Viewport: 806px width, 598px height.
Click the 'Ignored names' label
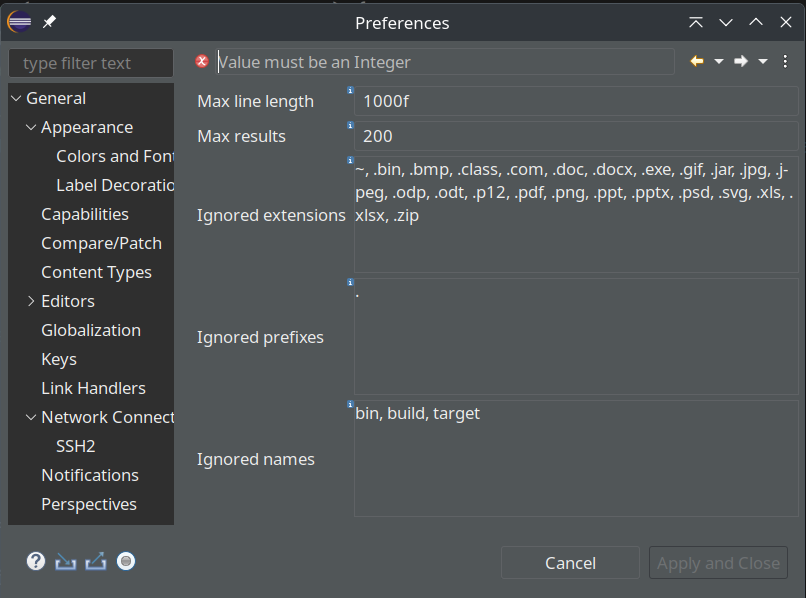255,459
